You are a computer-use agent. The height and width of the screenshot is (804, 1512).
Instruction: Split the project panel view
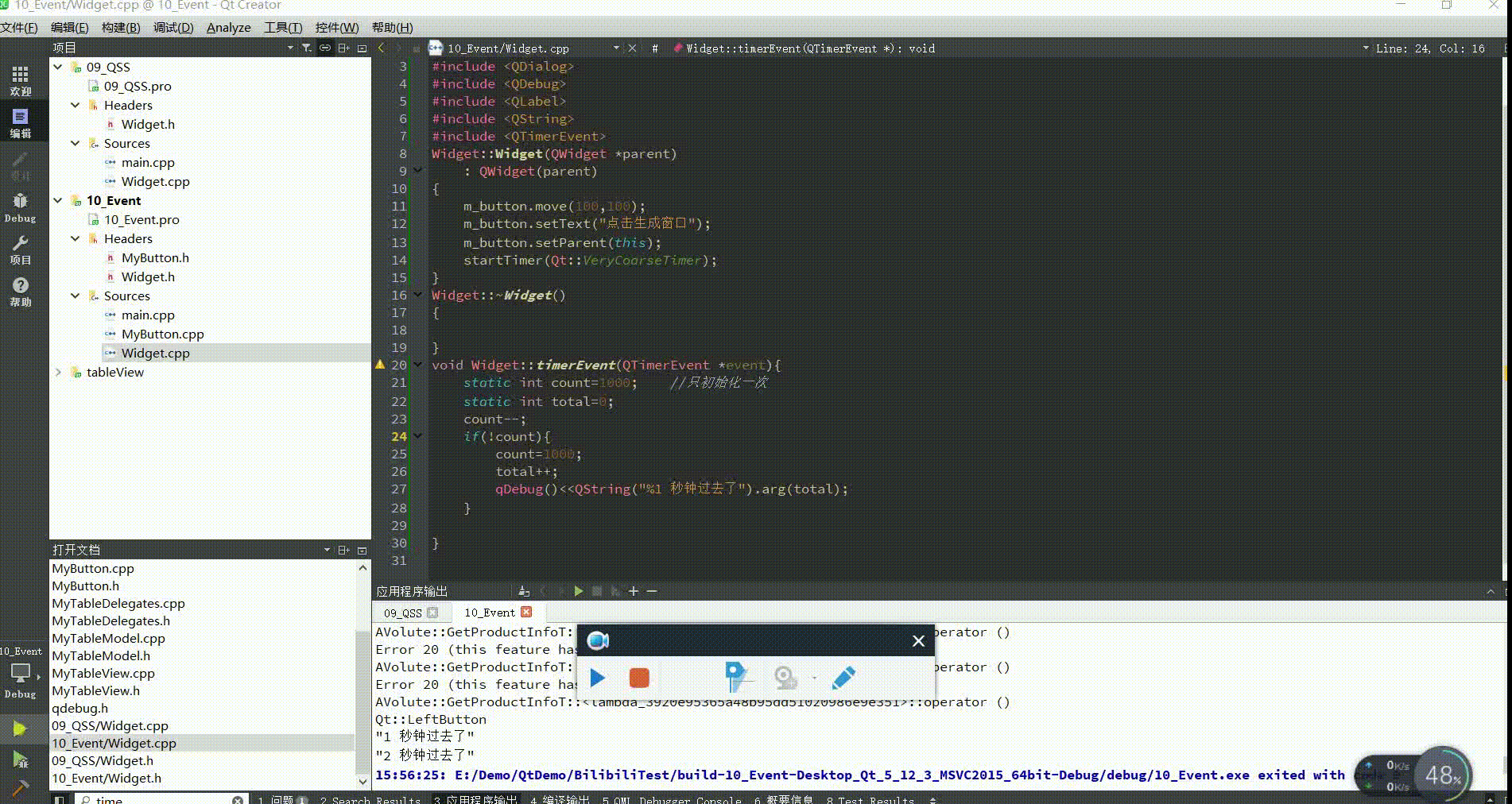pos(343,48)
